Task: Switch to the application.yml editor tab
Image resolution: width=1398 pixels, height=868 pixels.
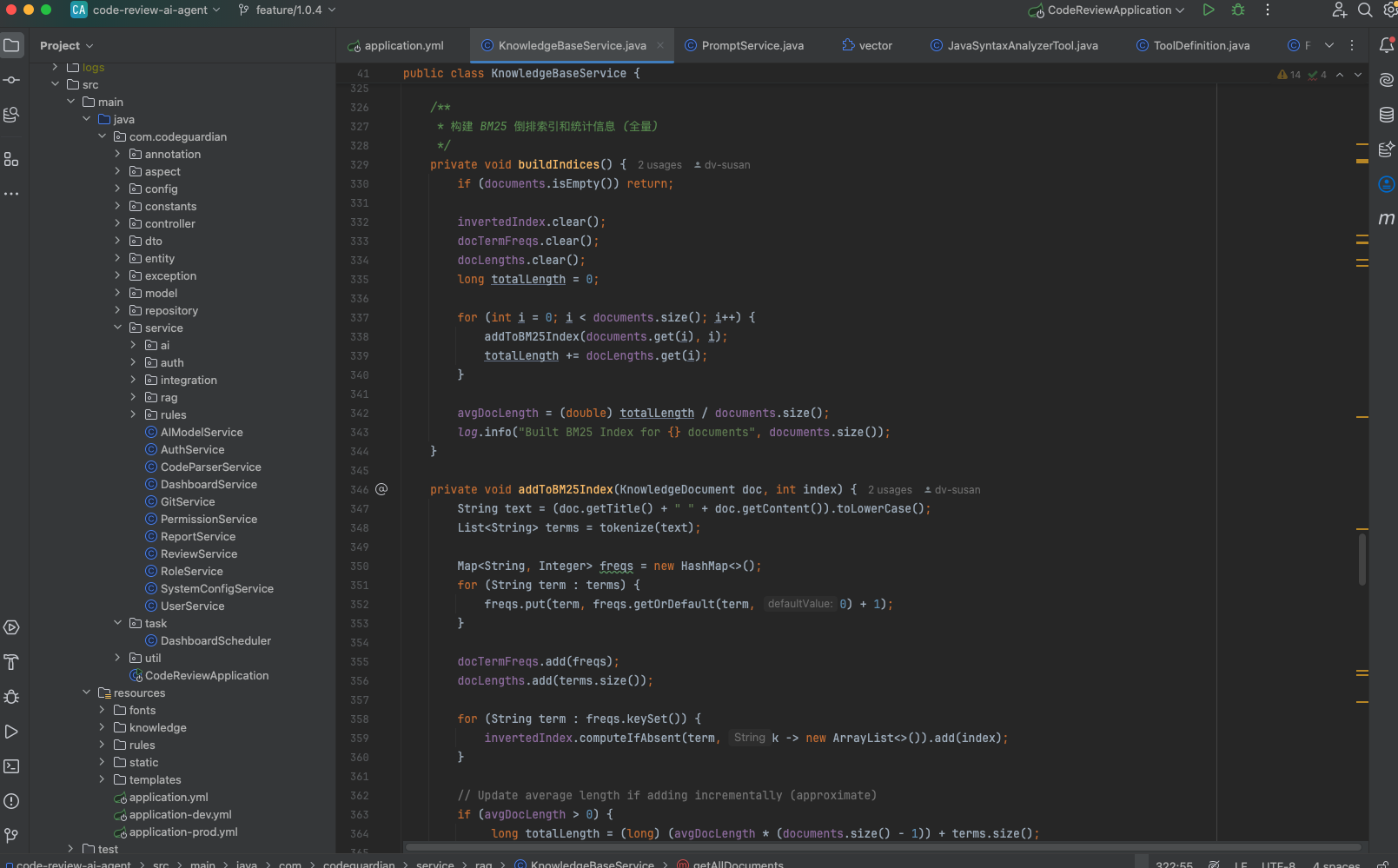Action: pyautogui.click(x=403, y=45)
